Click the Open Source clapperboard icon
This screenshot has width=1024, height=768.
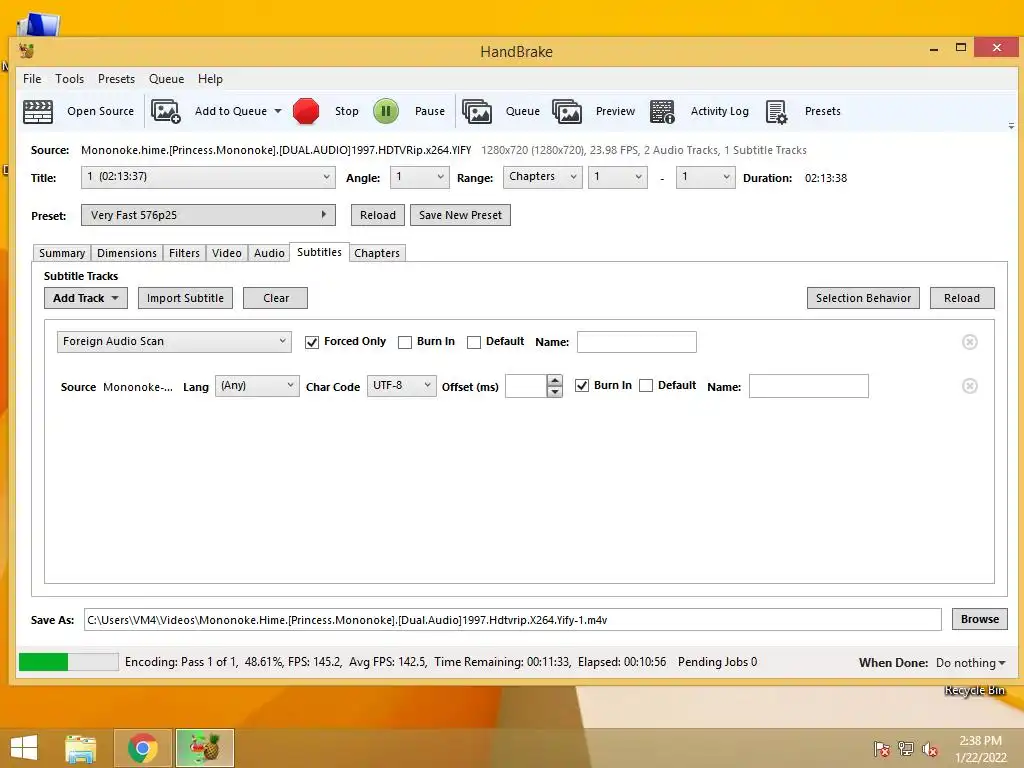pyautogui.click(x=38, y=111)
